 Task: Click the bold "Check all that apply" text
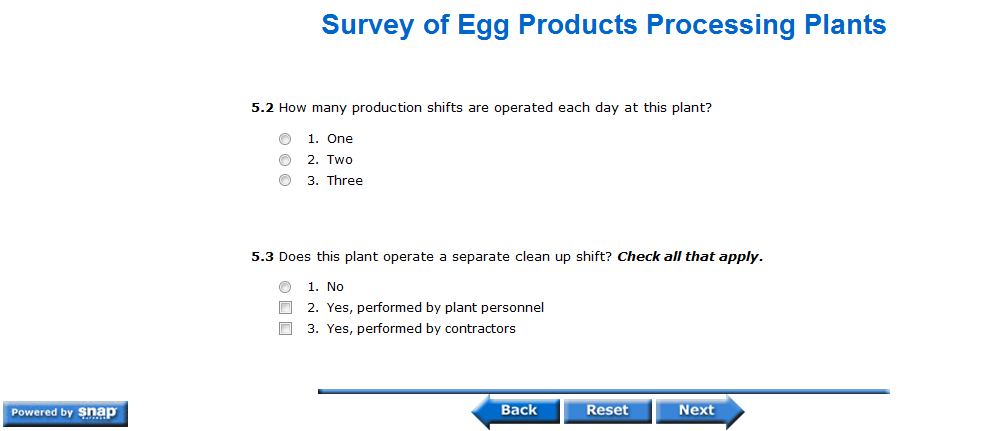[690, 257]
